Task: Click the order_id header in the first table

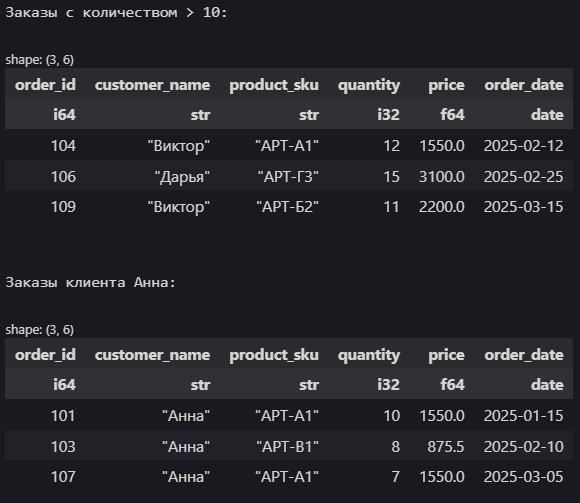Action: click(x=45, y=85)
